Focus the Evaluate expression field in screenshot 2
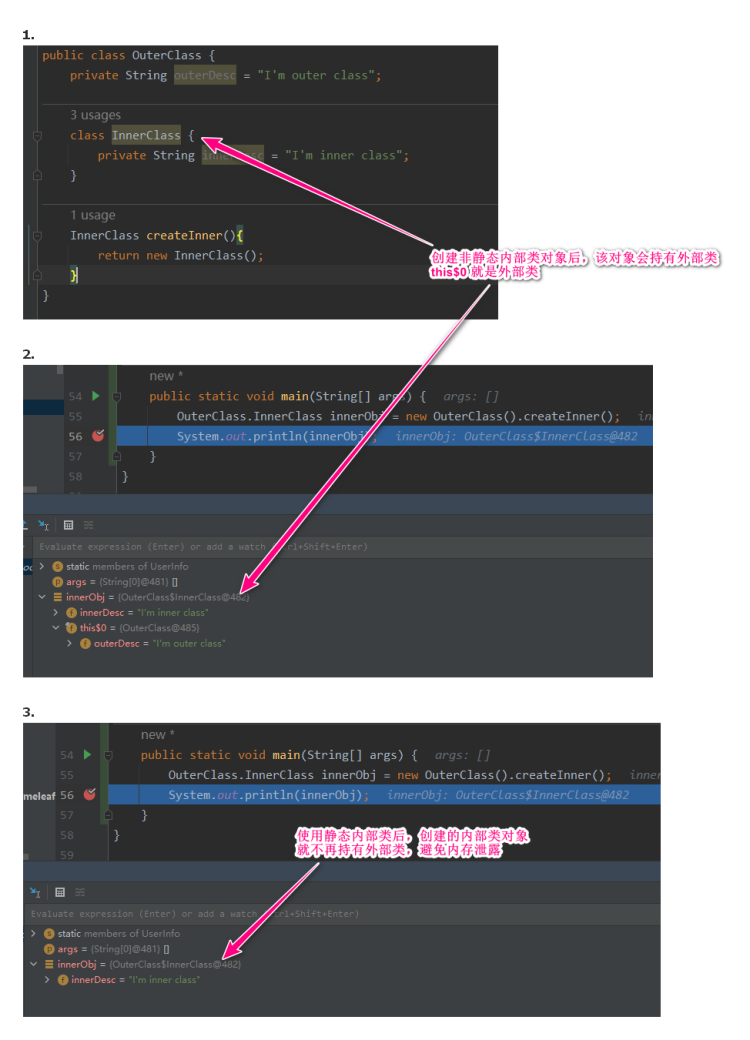The height and width of the screenshot is (1040, 750). click(338, 547)
